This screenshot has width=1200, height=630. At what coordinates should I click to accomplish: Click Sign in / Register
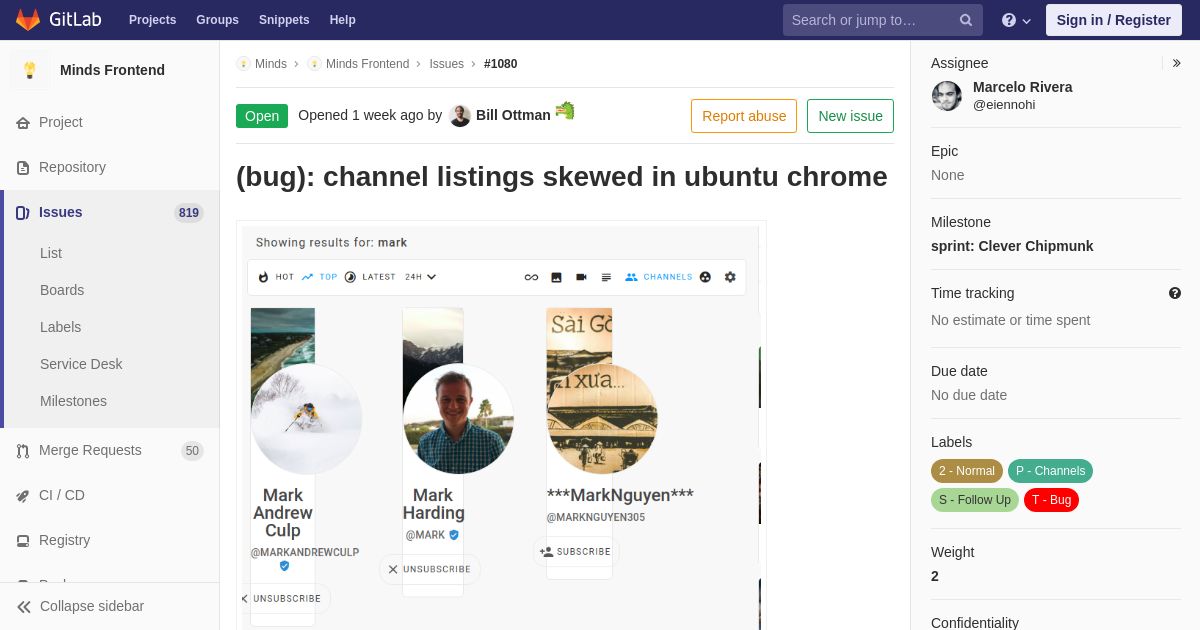point(1113,20)
